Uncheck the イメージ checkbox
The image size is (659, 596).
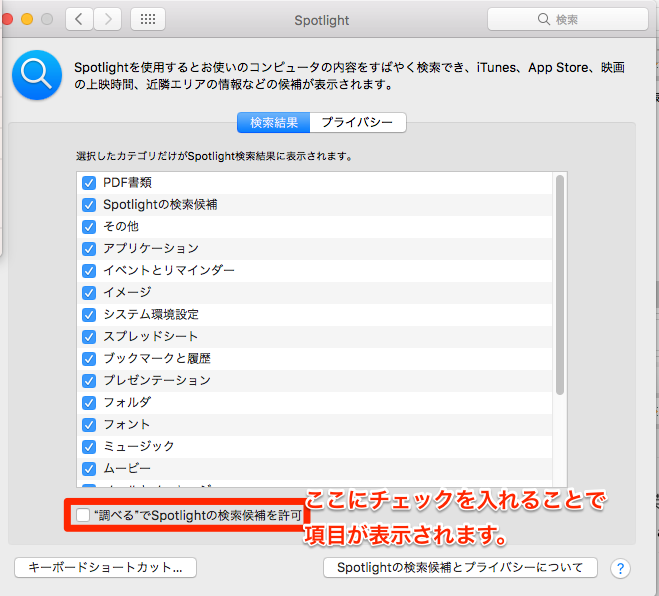(89, 293)
